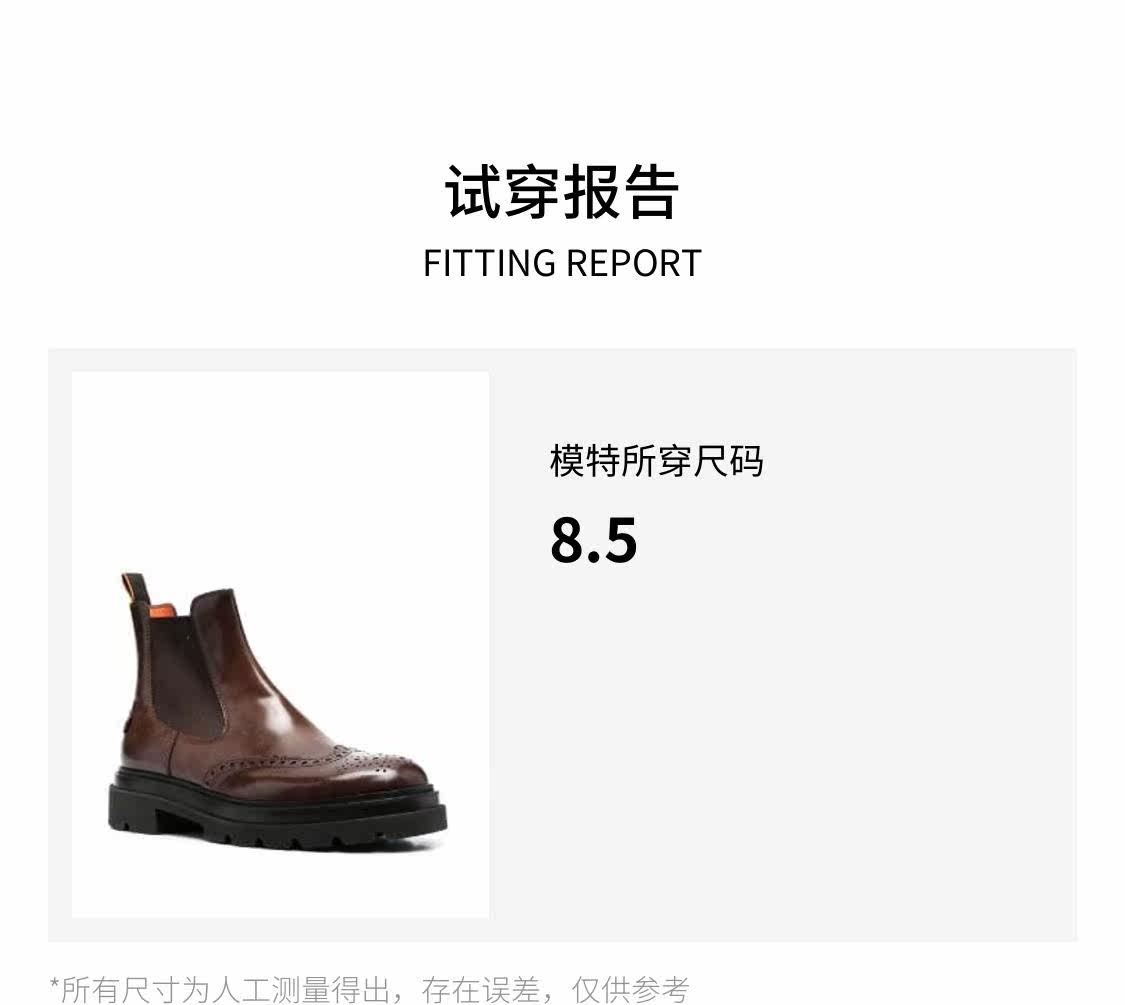Image resolution: width=1125 pixels, height=1005 pixels.
Task: Click the 模特所穿尺码 label
Action: pyautogui.click(x=656, y=461)
